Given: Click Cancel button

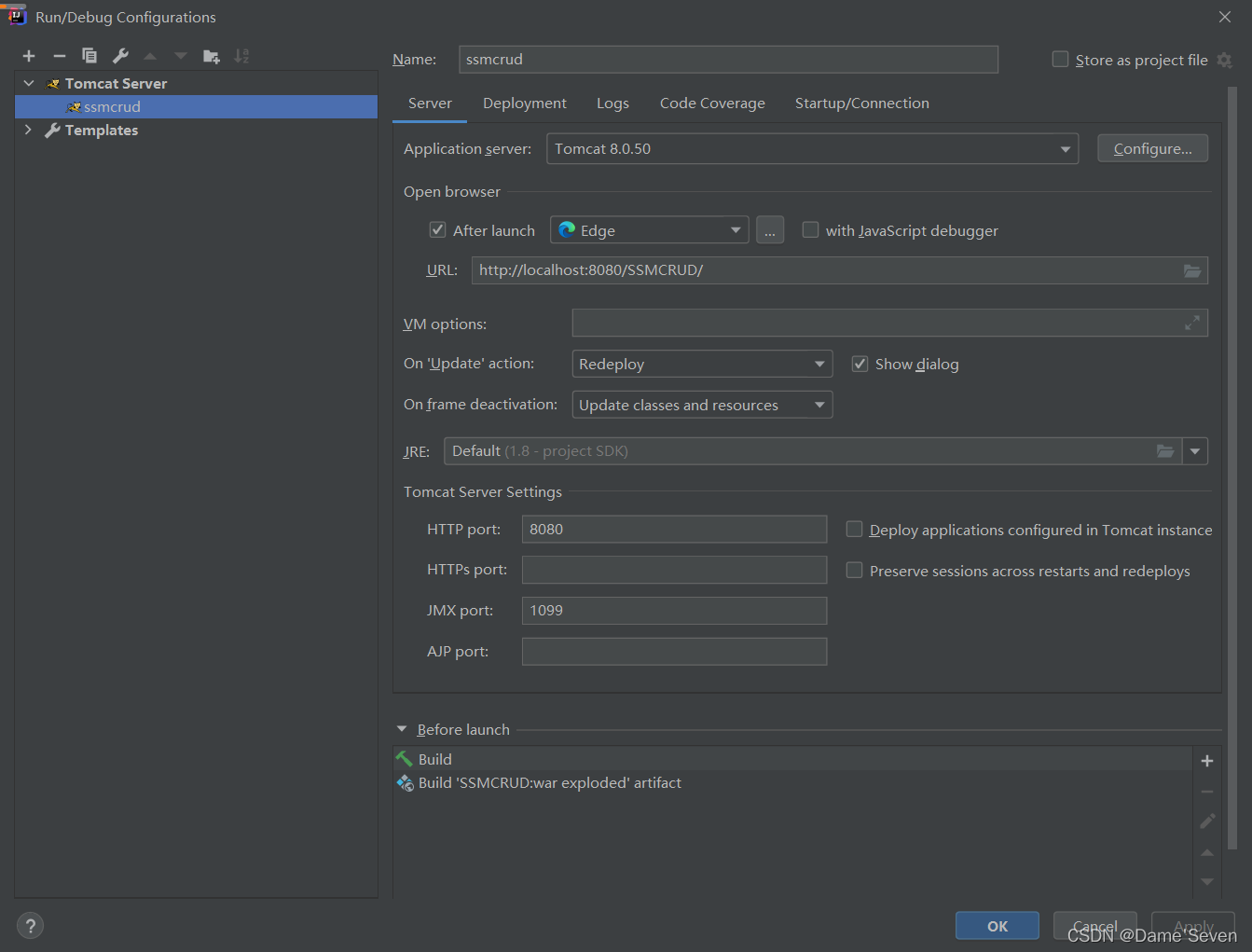Looking at the screenshot, I should [x=1095, y=926].
